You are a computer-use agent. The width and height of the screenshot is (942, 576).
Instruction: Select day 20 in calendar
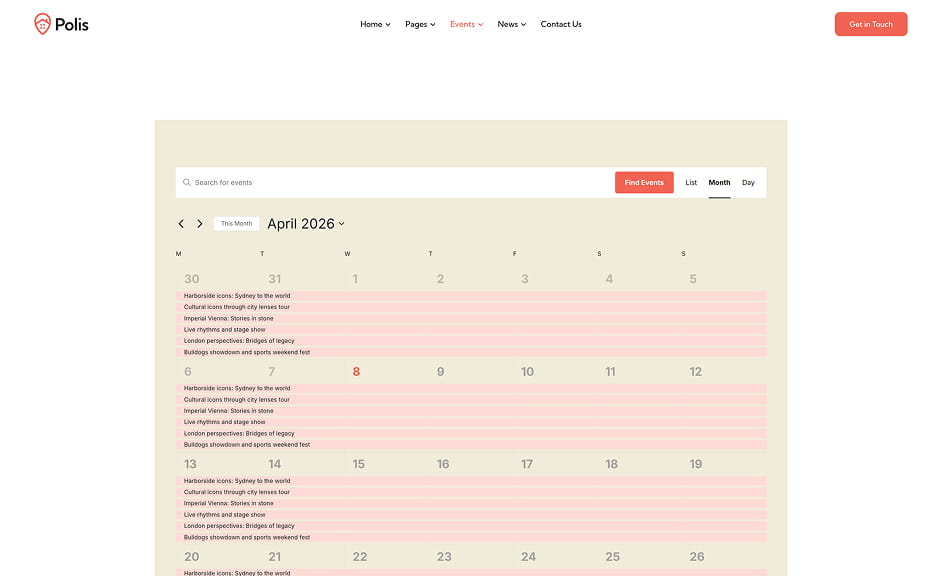[x=192, y=556]
